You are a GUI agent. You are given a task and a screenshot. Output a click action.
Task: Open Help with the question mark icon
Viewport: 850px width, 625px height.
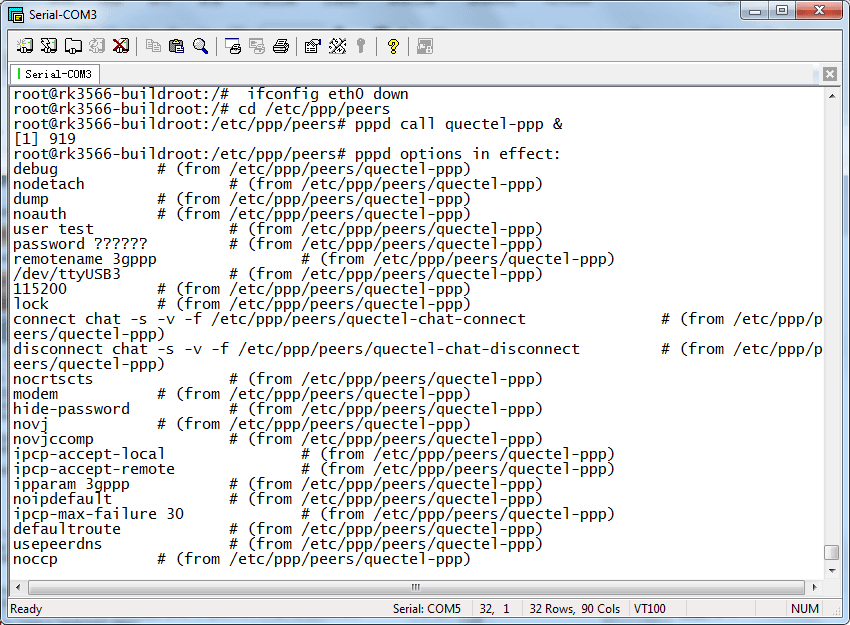point(392,45)
